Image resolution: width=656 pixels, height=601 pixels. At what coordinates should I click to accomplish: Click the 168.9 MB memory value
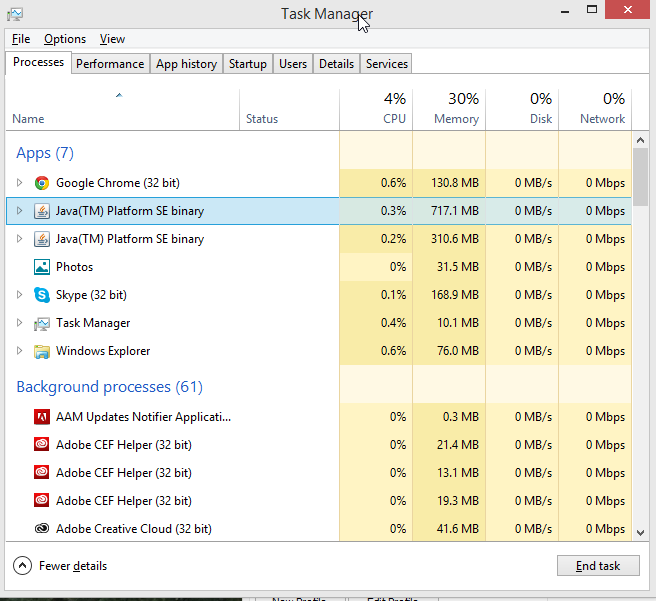point(455,295)
